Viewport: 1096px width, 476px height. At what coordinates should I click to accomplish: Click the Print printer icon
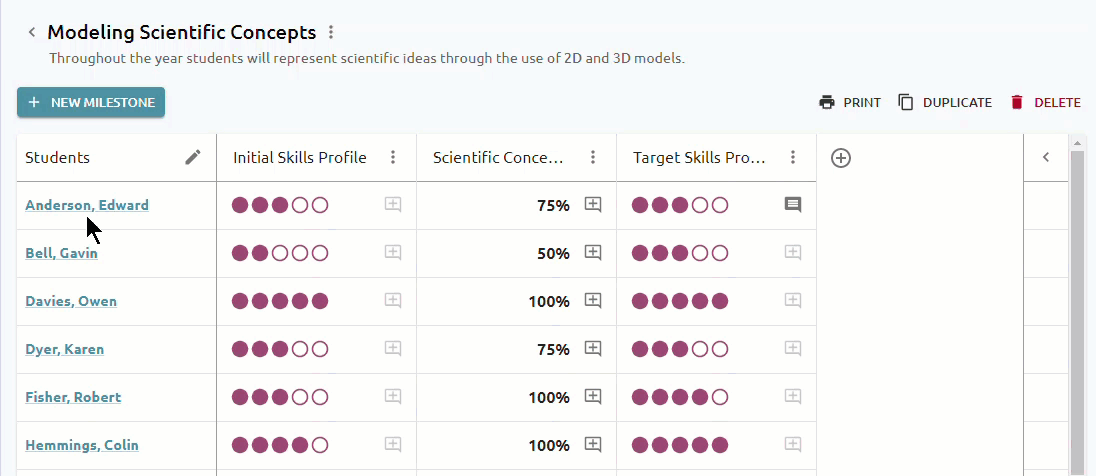[827, 103]
